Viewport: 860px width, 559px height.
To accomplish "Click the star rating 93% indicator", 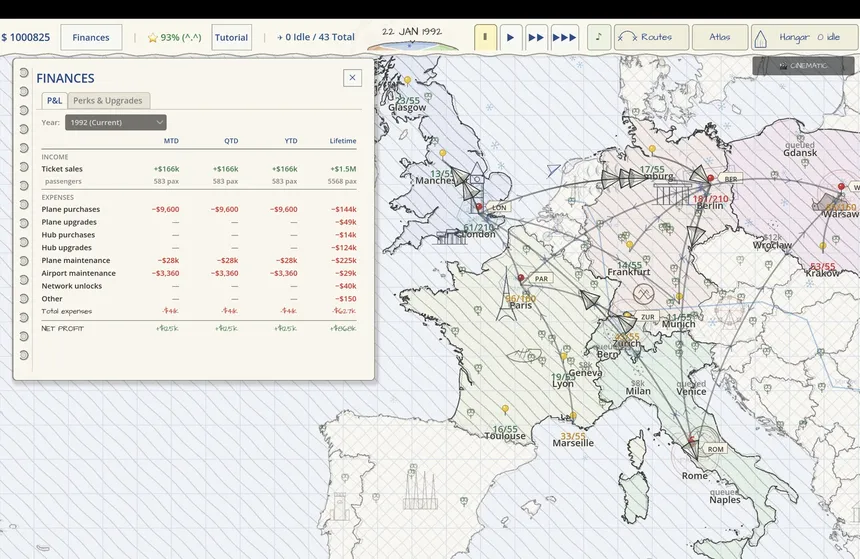I will tap(174, 37).
